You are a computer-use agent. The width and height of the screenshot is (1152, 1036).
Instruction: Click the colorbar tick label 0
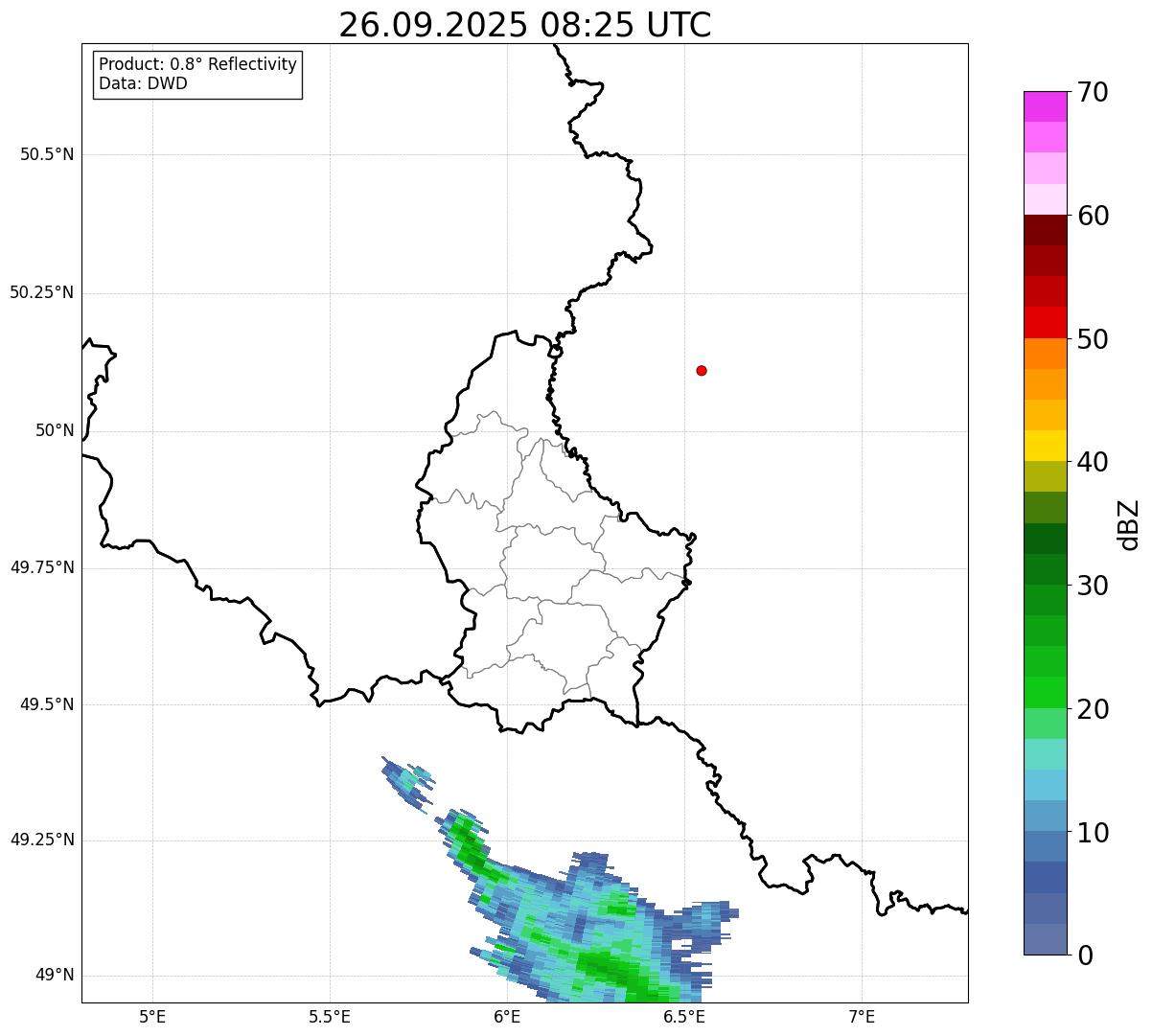1085,955
